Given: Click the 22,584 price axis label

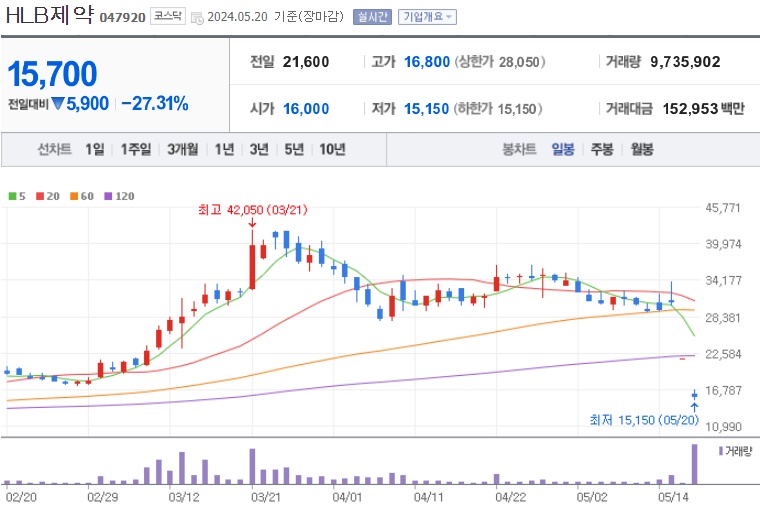Looking at the screenshot, I should click(723, 354).
